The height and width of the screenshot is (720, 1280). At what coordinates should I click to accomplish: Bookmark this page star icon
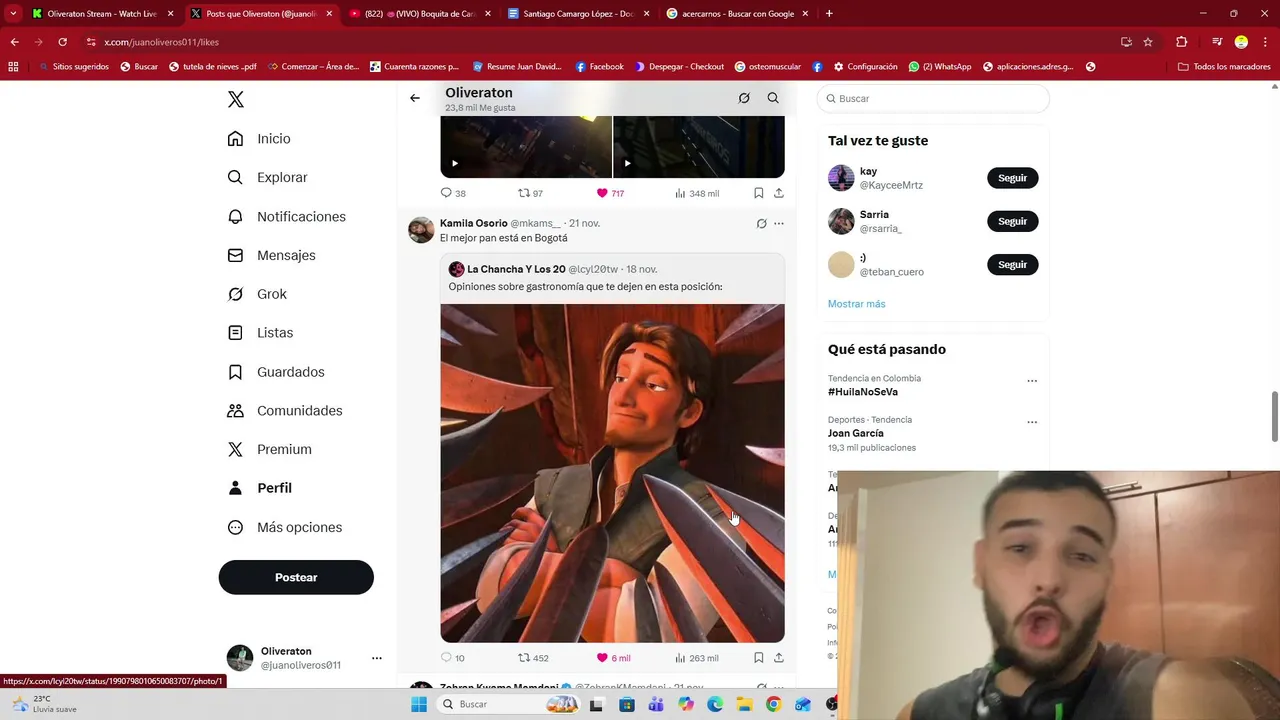point(1148,42)
